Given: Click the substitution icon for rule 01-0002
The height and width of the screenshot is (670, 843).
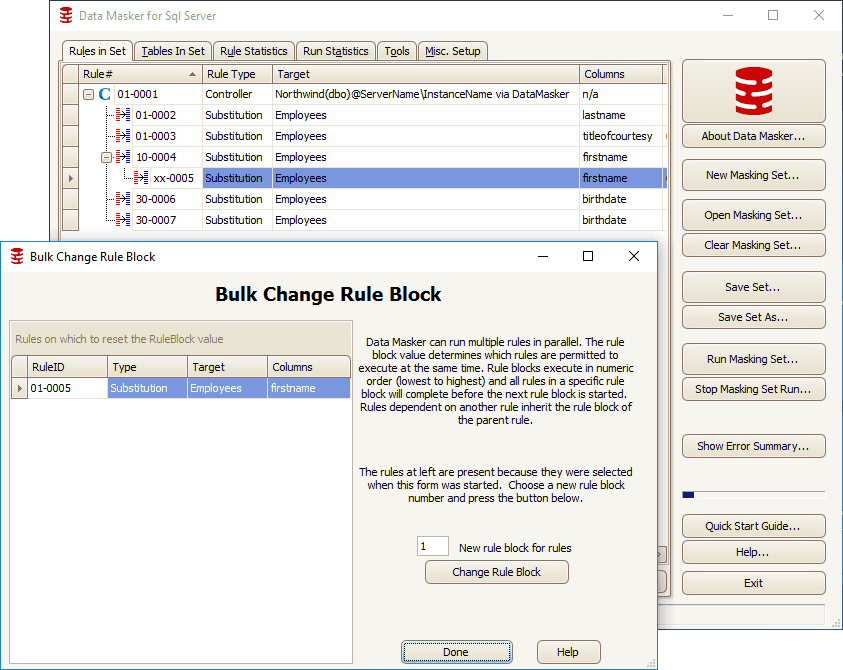Looking at the screenshot, I should (123, 115).
